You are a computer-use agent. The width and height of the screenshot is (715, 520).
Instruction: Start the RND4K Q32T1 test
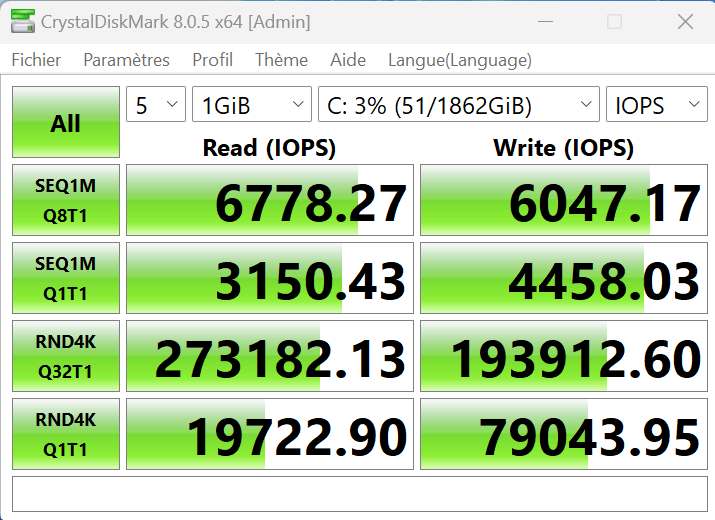pyautogui.click(x=66, y=356)
